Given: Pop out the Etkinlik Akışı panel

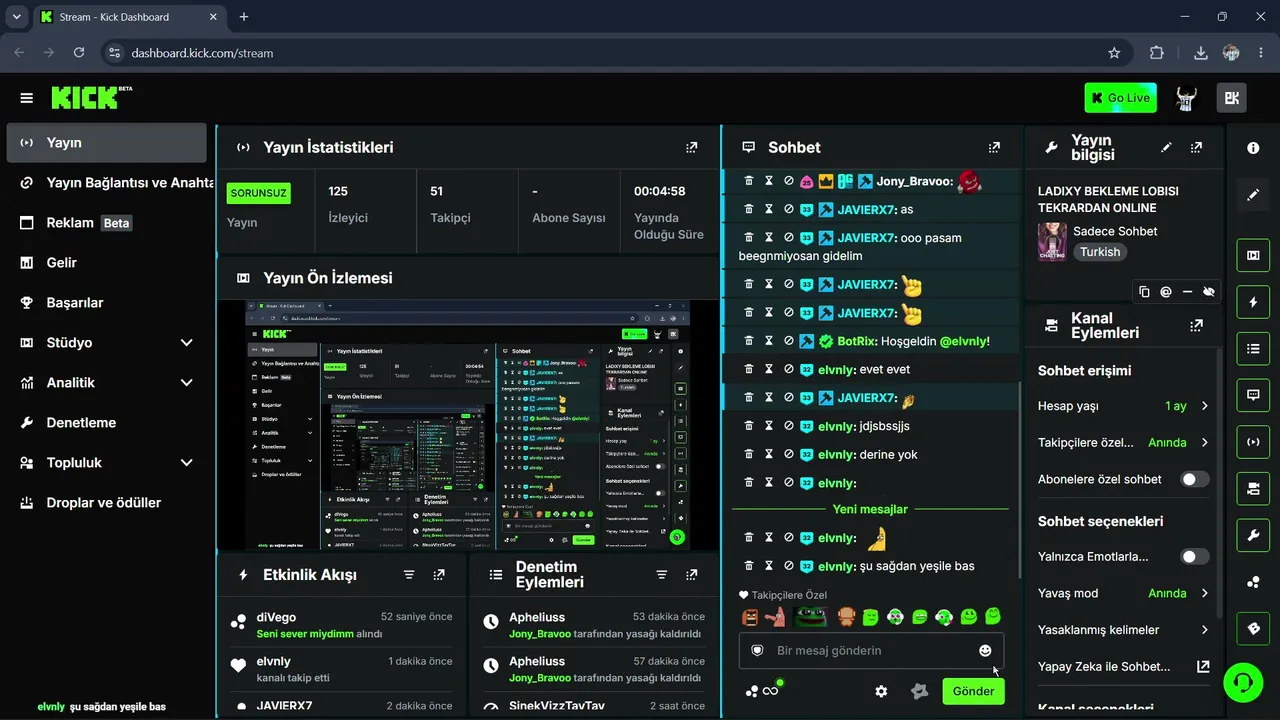Looking at the screenshot, I should [439, 575].
